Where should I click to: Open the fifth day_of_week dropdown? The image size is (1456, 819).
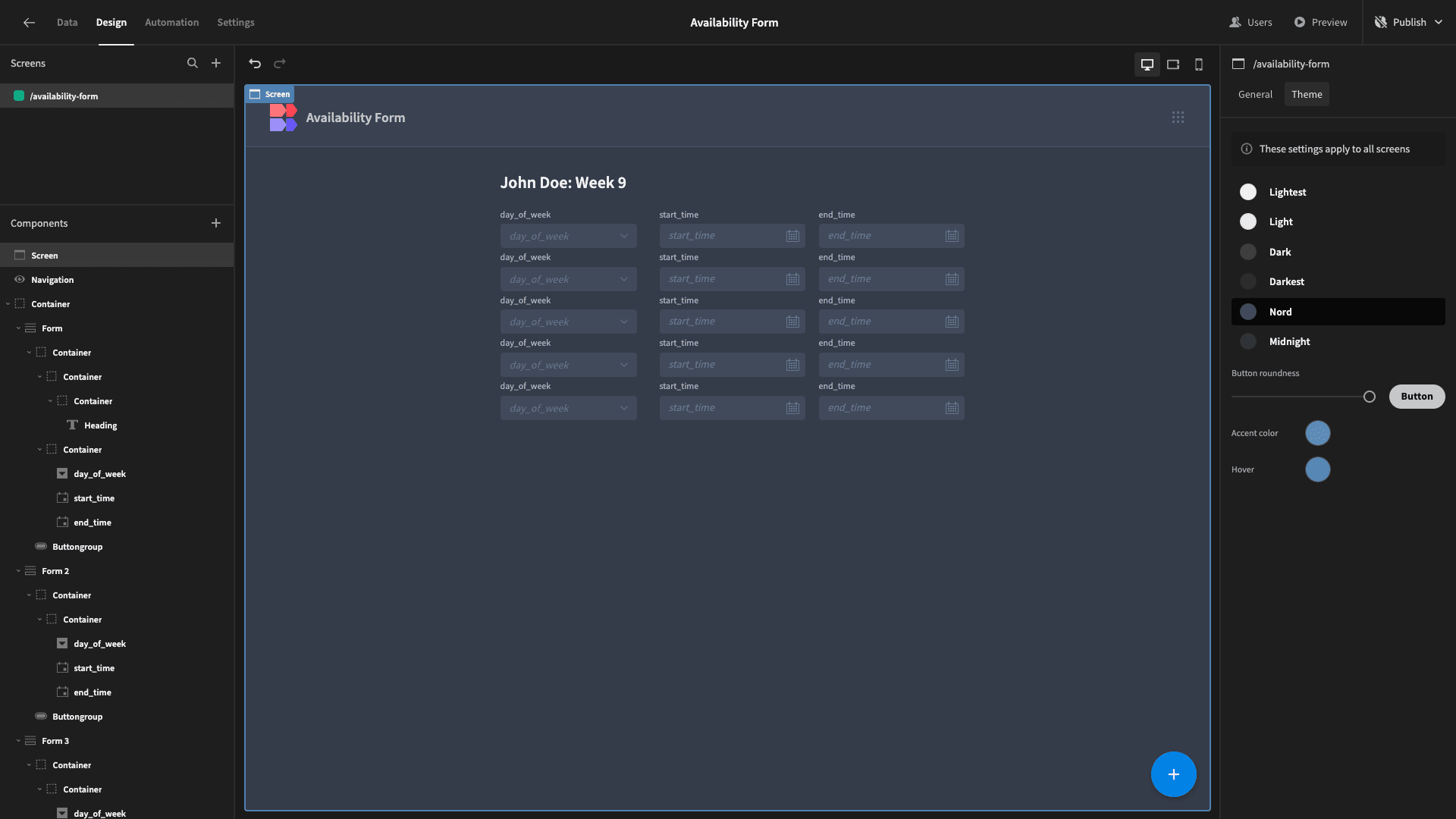(568, 408)
